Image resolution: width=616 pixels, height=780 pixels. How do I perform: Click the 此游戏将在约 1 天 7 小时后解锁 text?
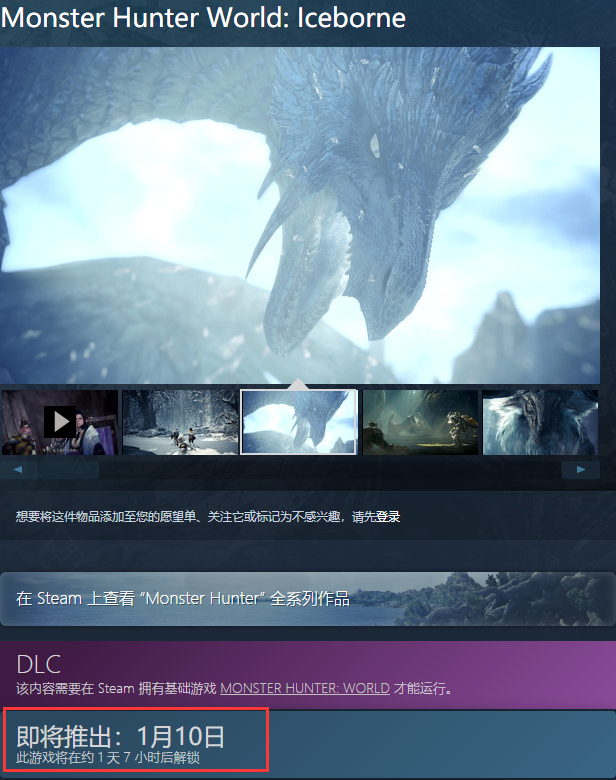coord(108,758)
